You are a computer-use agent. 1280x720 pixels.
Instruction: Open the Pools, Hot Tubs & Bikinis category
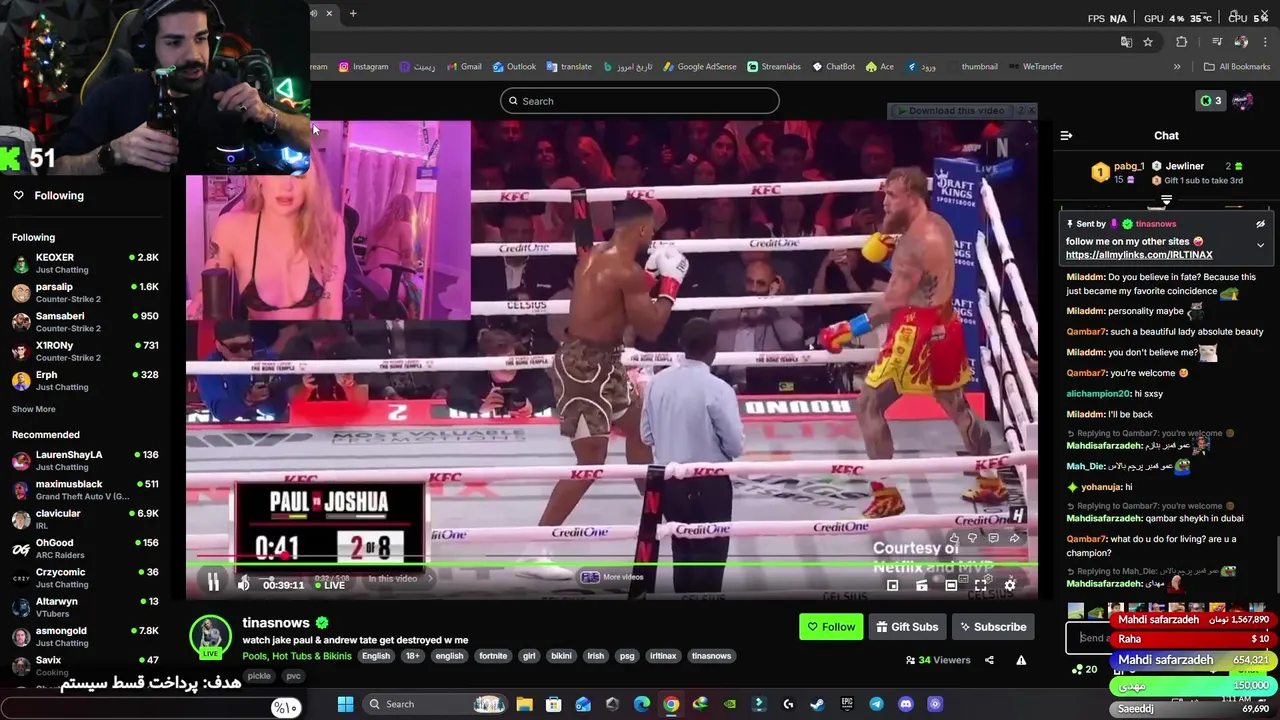point(297,656)
